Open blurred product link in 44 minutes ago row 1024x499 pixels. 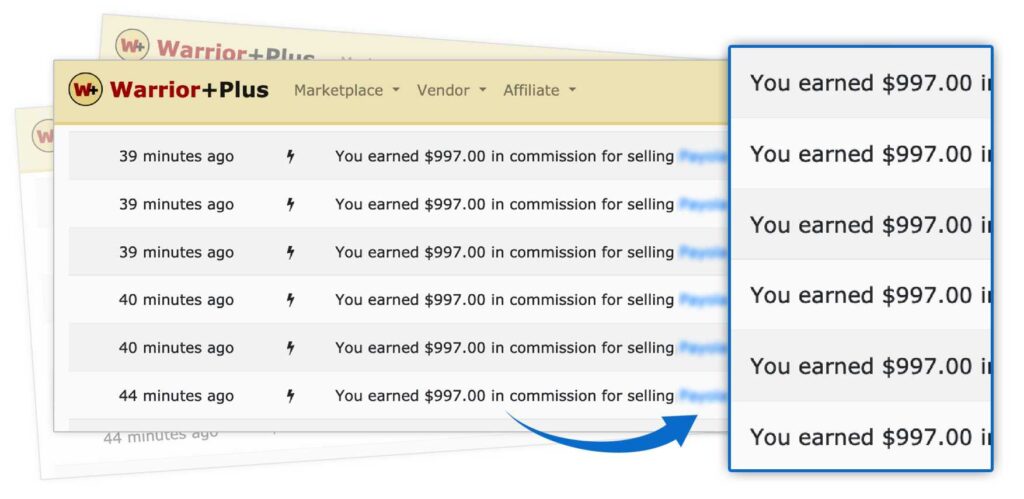click(x=703, y=396)
